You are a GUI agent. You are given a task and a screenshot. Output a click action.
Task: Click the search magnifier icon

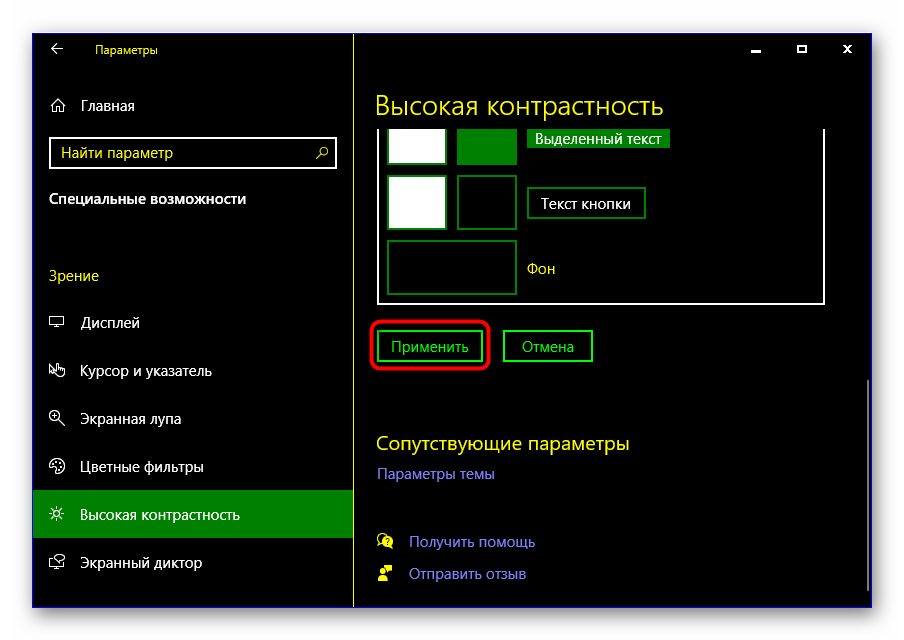322,153
